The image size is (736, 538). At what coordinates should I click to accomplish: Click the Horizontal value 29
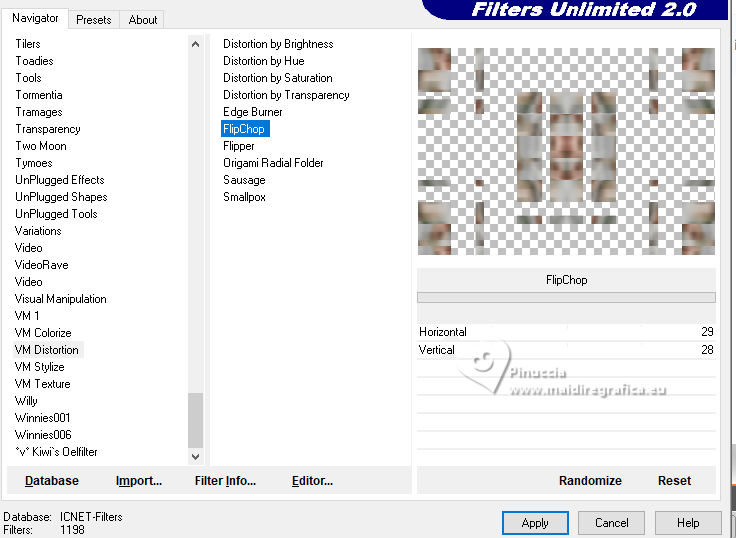[707, 332]
